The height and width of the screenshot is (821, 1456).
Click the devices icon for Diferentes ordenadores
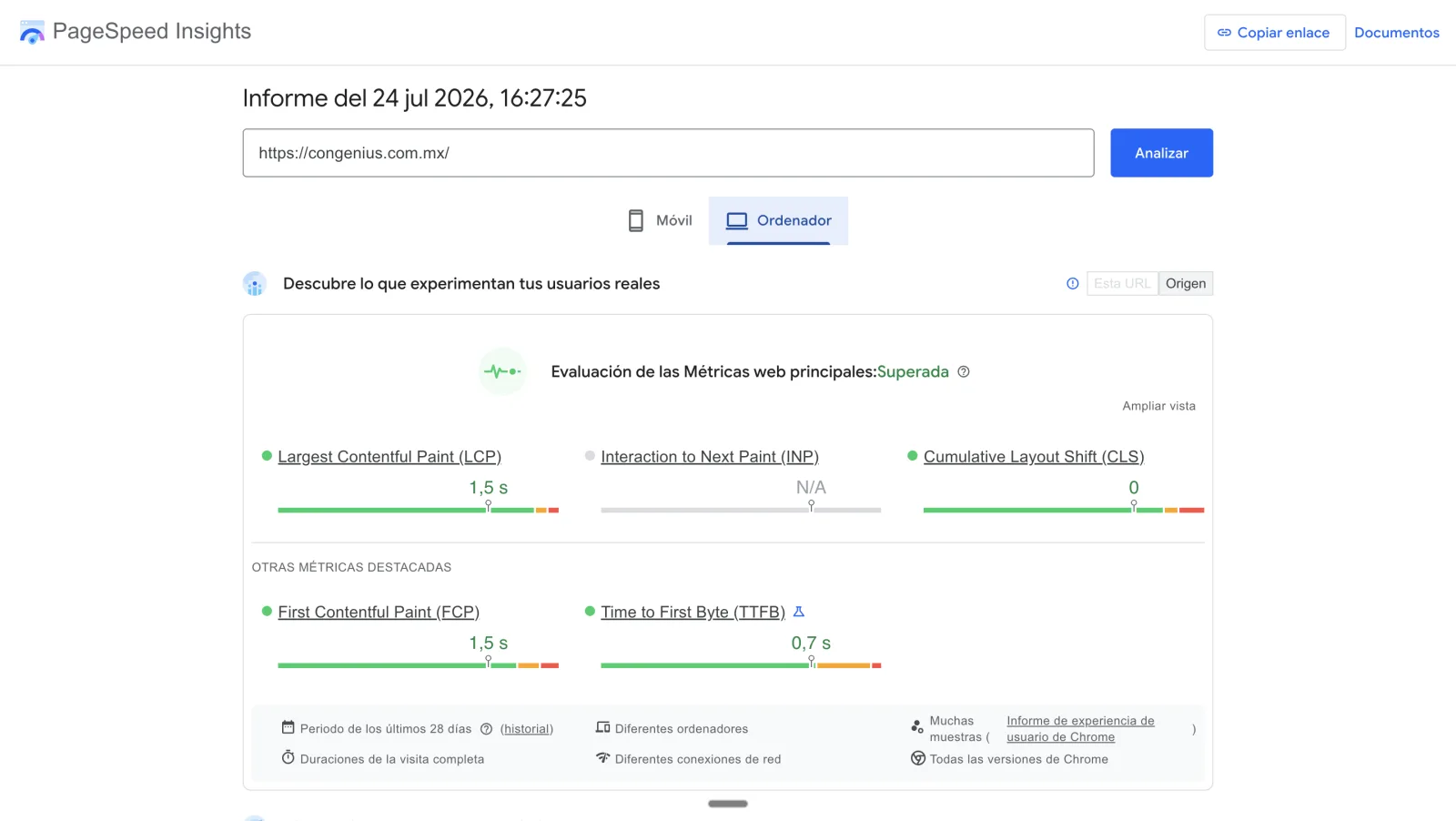(602, 727)
